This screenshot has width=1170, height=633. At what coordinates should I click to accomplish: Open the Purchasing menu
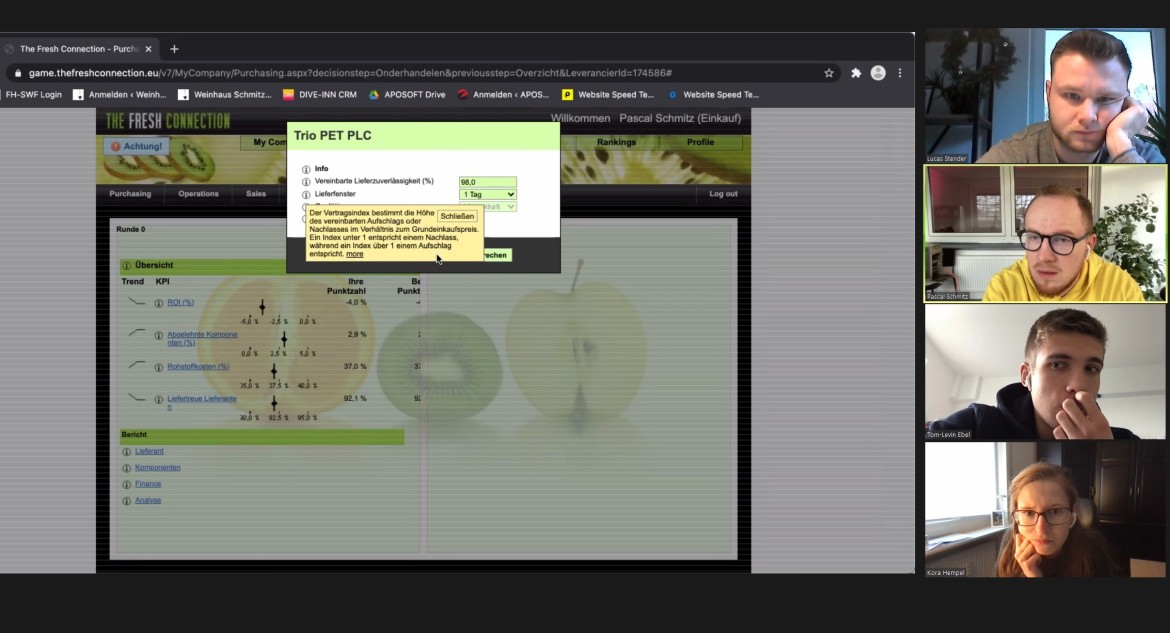point(130,194)
